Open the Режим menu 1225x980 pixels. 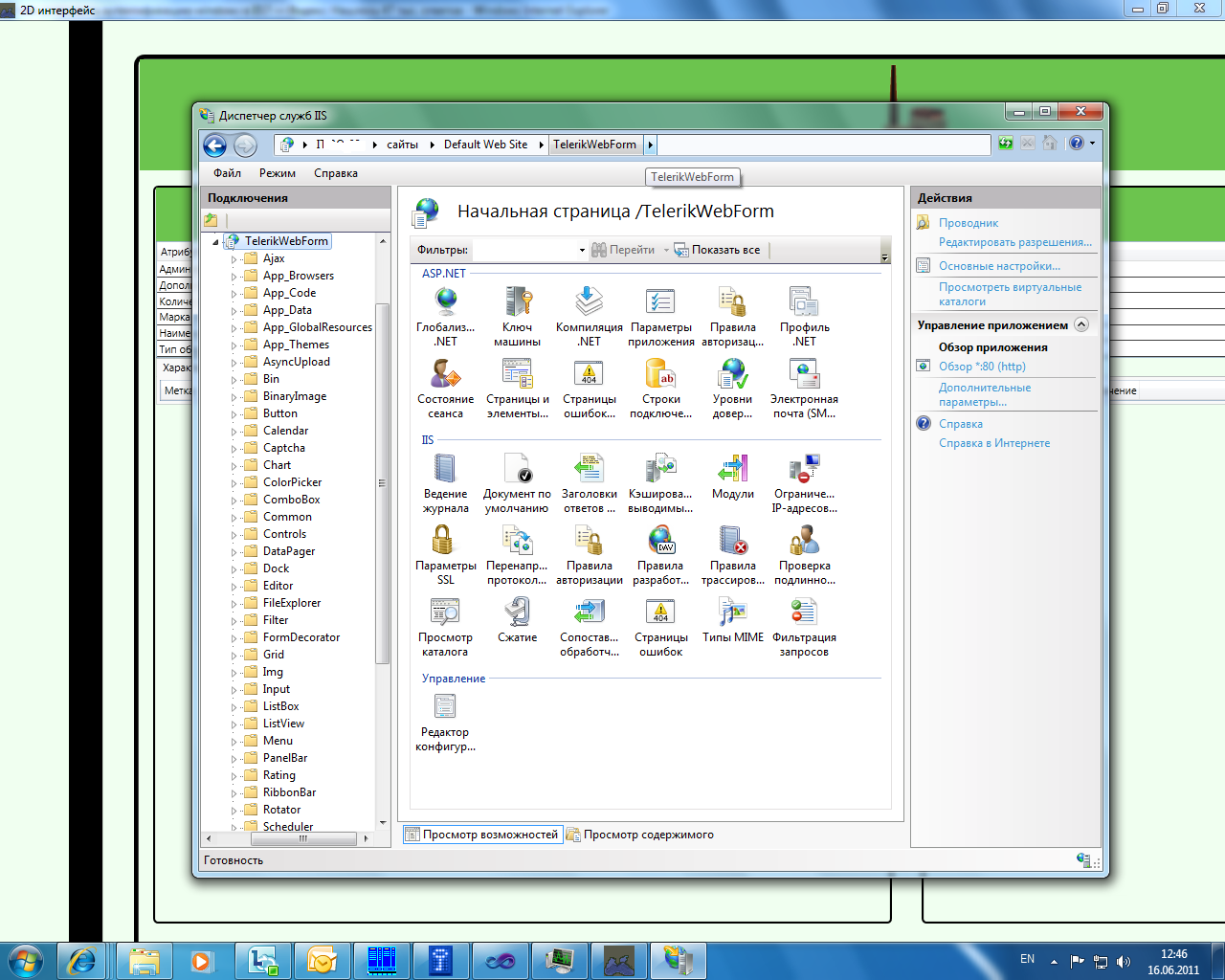[x=278, y=173]
